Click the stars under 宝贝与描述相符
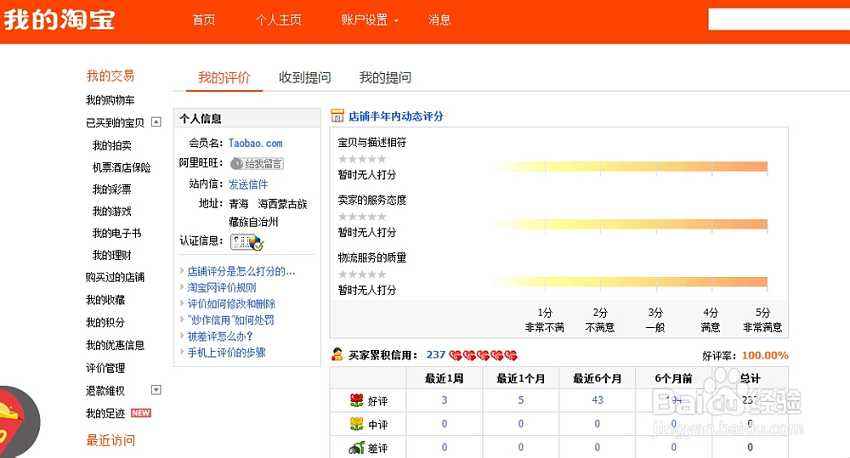Viewport: 850px width, 458px height. 362,159
